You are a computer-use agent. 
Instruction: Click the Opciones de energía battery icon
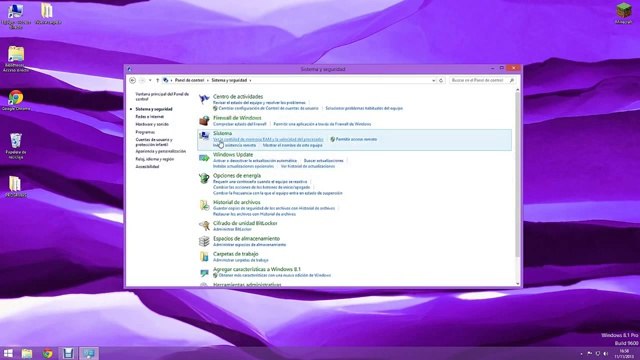pos(204,178)
